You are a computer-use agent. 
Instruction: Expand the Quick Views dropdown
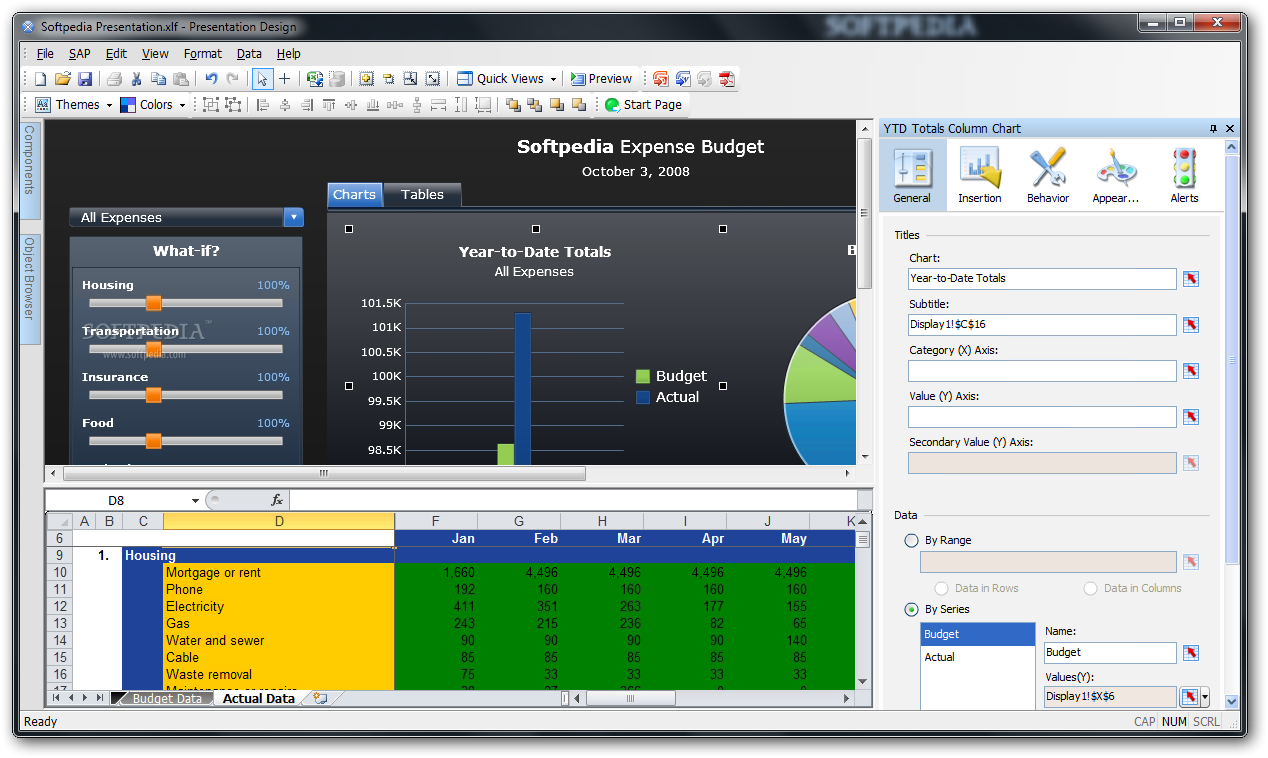pos(553,79)
